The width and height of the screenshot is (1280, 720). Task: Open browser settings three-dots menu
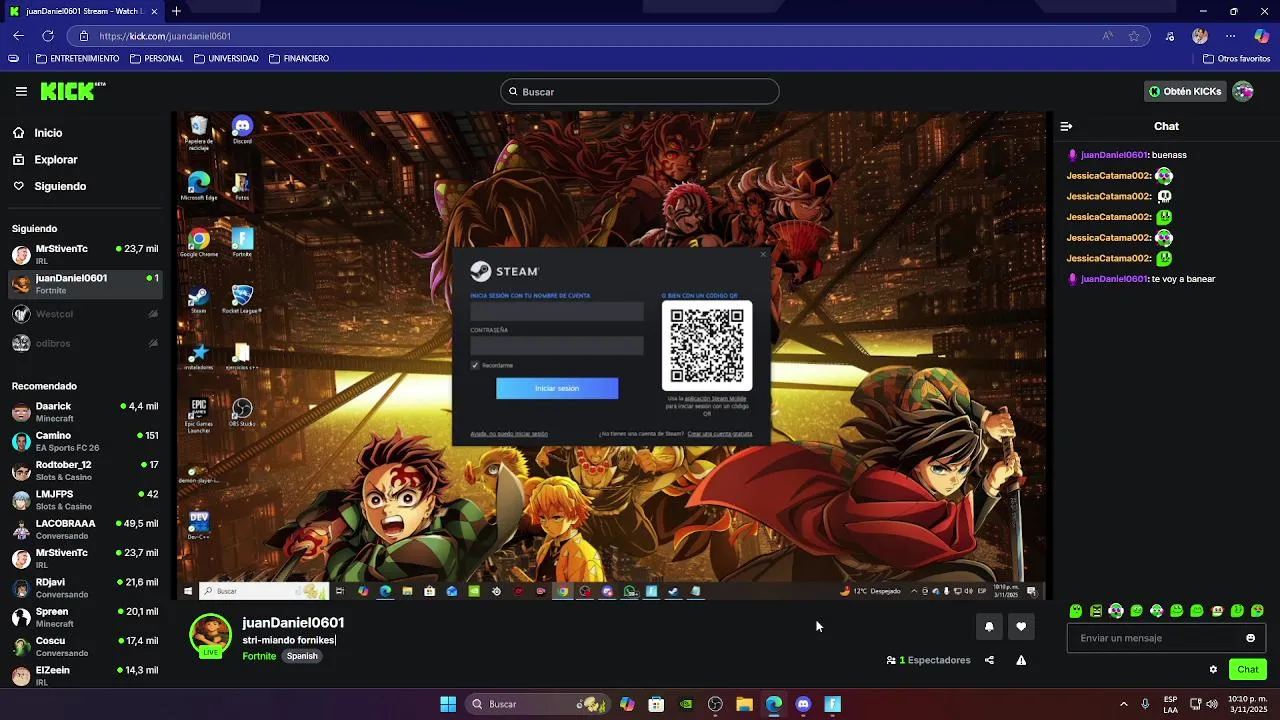(1231, 36)
